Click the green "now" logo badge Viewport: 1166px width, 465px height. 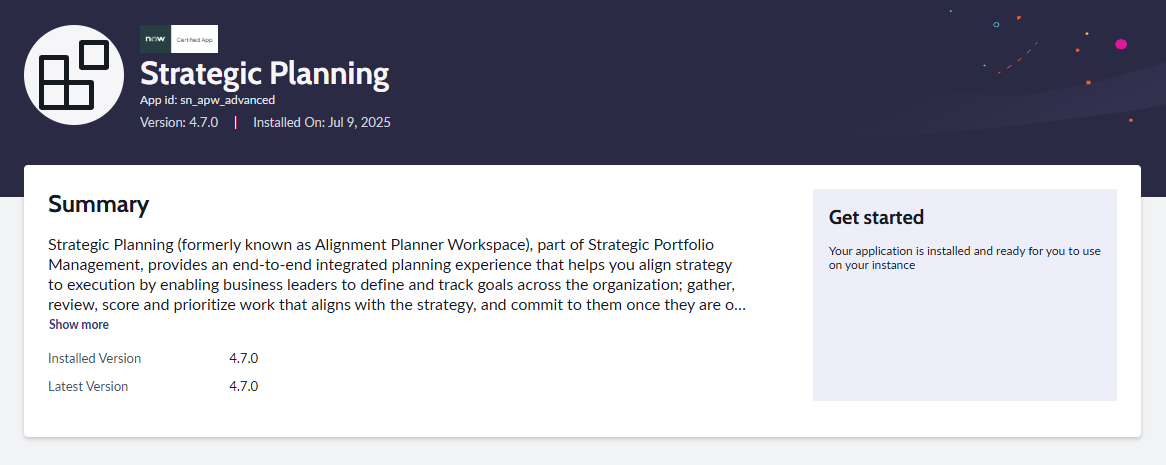click(155, 38)
